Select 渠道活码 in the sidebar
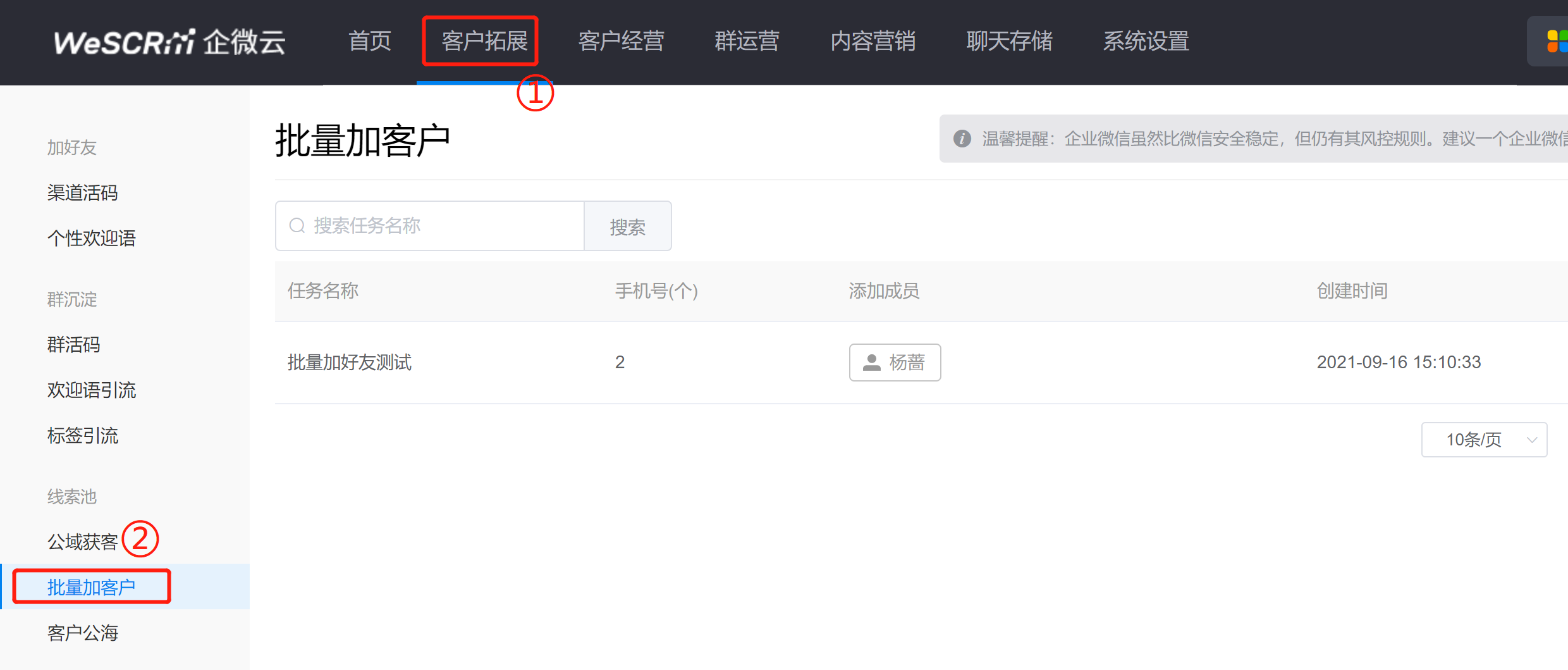Viewport: 1568px width, 670px height. 83,193
